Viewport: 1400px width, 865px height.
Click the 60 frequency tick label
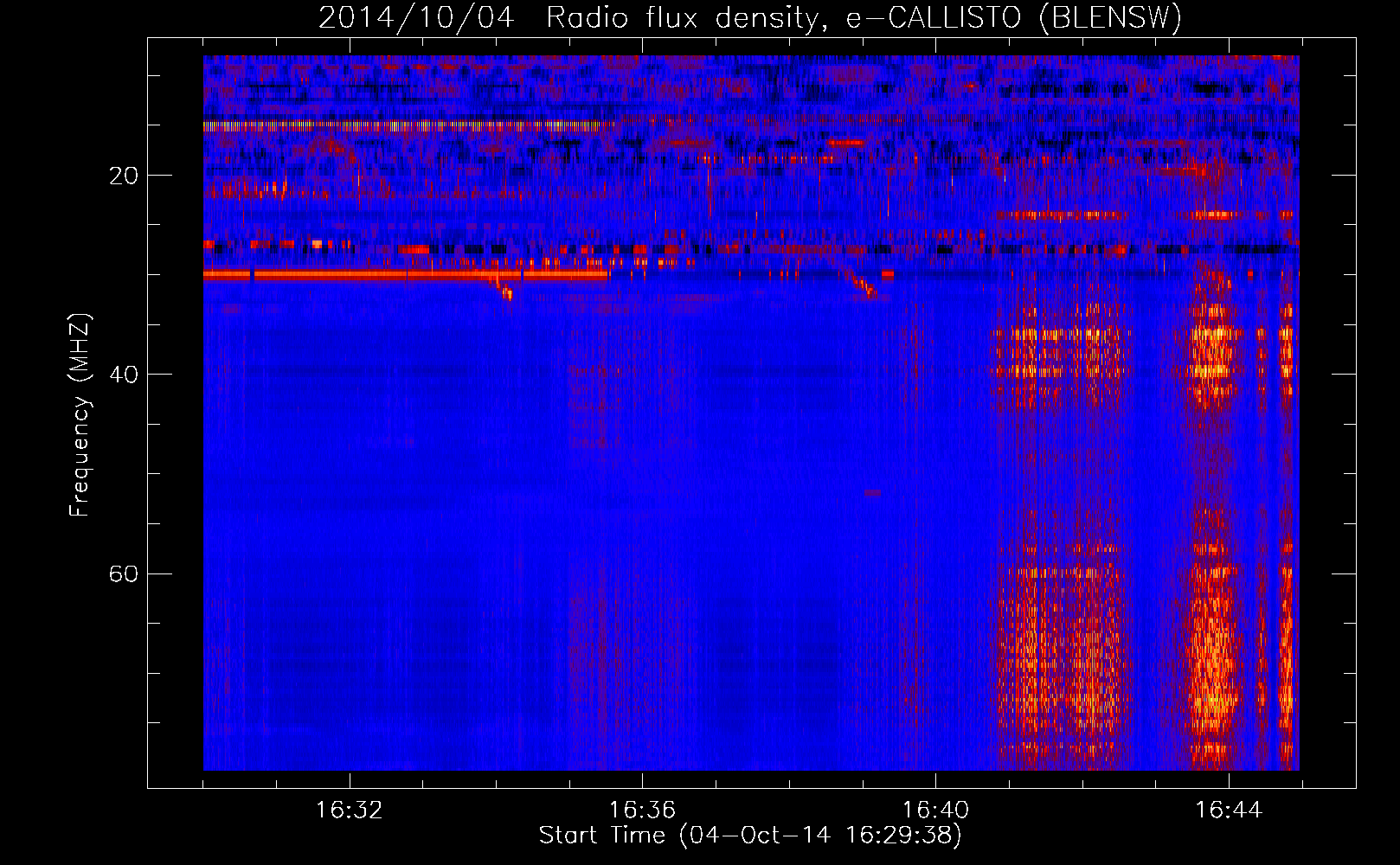click(x=124, y=573)
